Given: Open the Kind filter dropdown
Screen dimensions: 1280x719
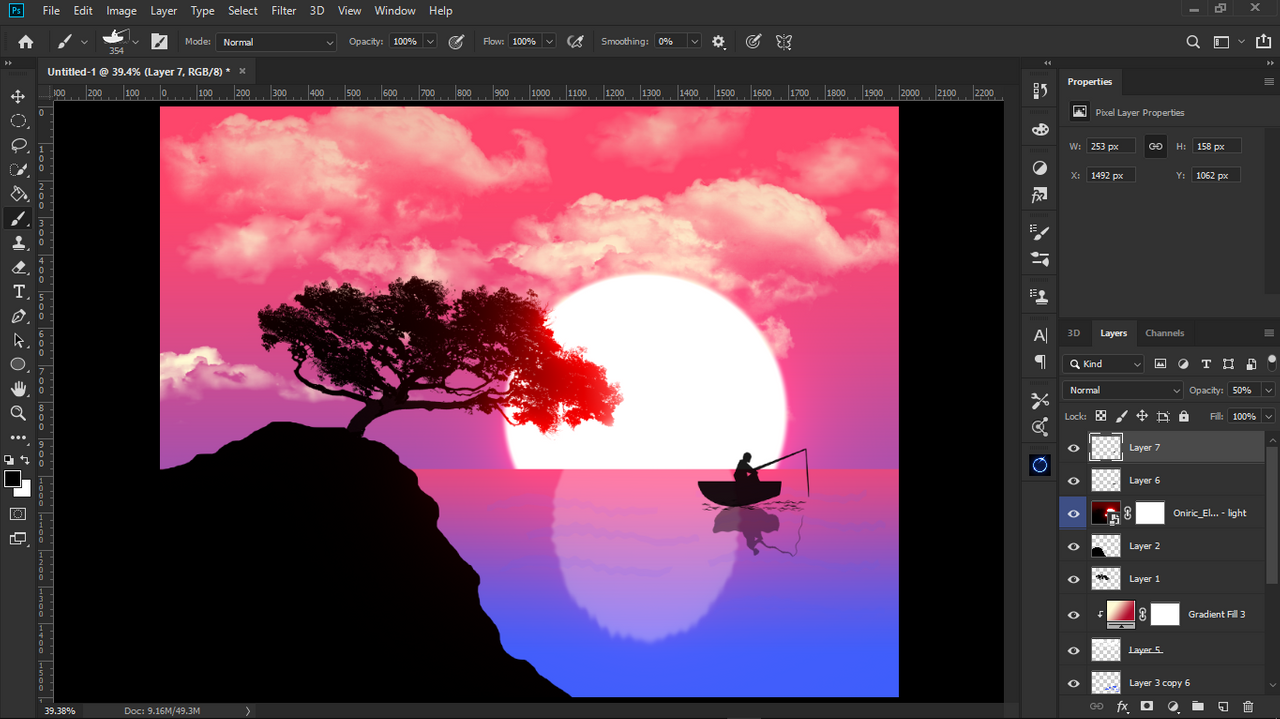Looking at the screenshot, I should (x=1104, y=364).
